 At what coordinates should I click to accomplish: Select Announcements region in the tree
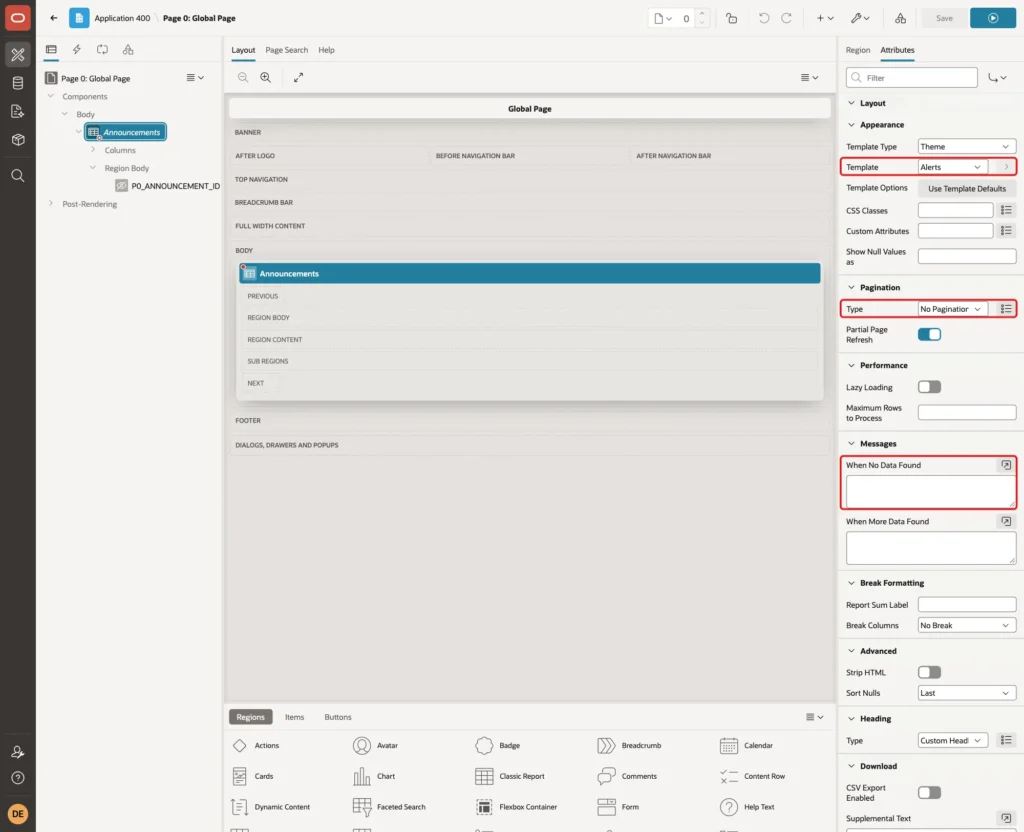click(x=125, y=132)
